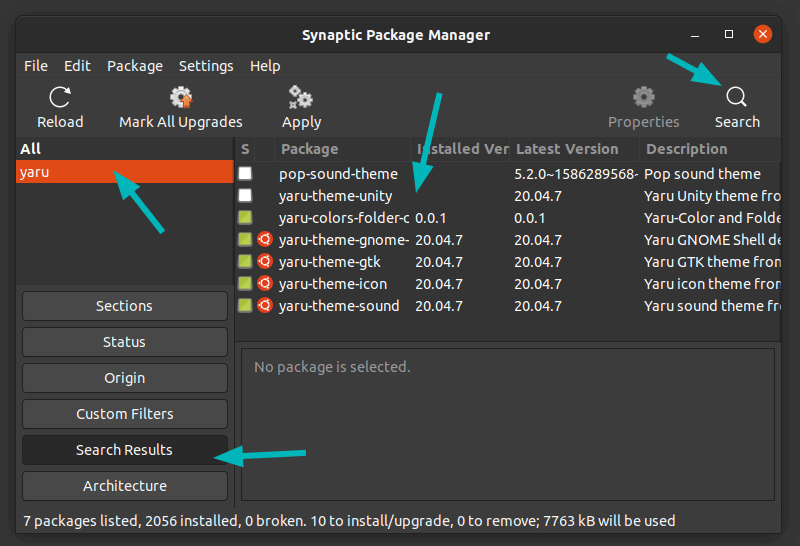The width and height of the screenshot is (800, 546).
Task: Sort by the Installed Version column header
Action: pos(461,149)
